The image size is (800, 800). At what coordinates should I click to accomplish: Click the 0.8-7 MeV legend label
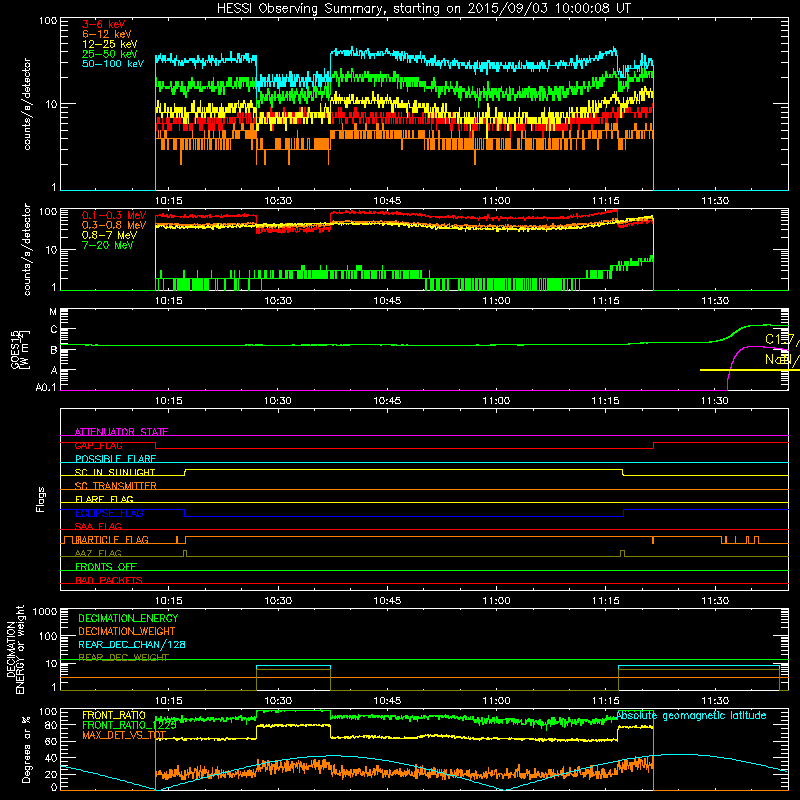[x=109, y=235]
